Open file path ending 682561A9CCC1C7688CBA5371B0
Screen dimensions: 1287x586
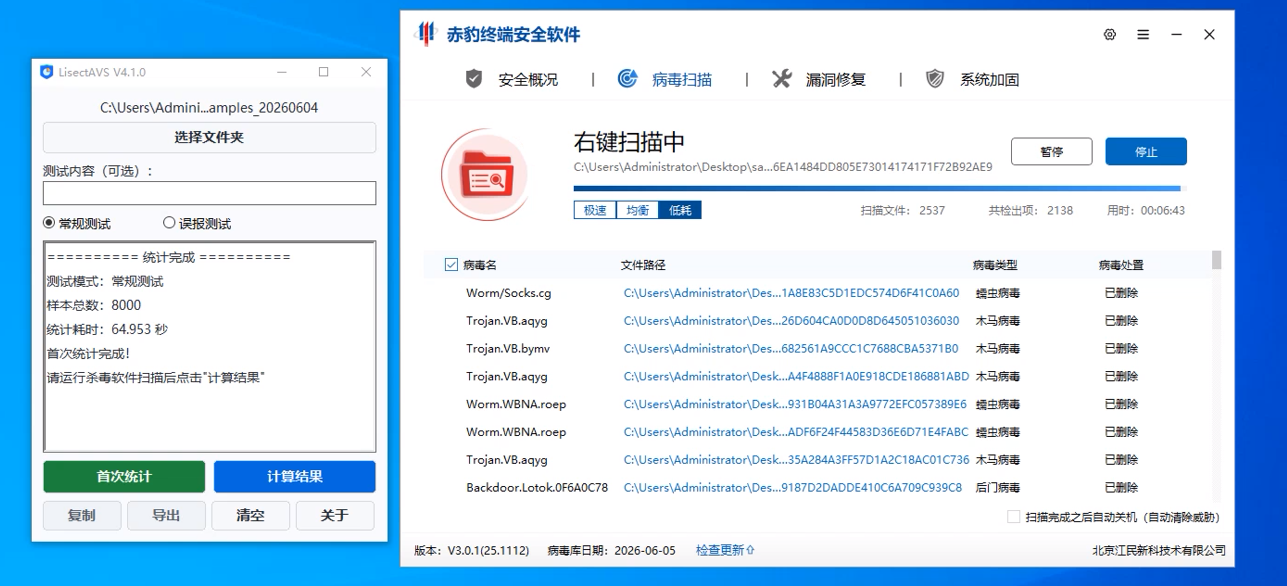tap(791, 349)
